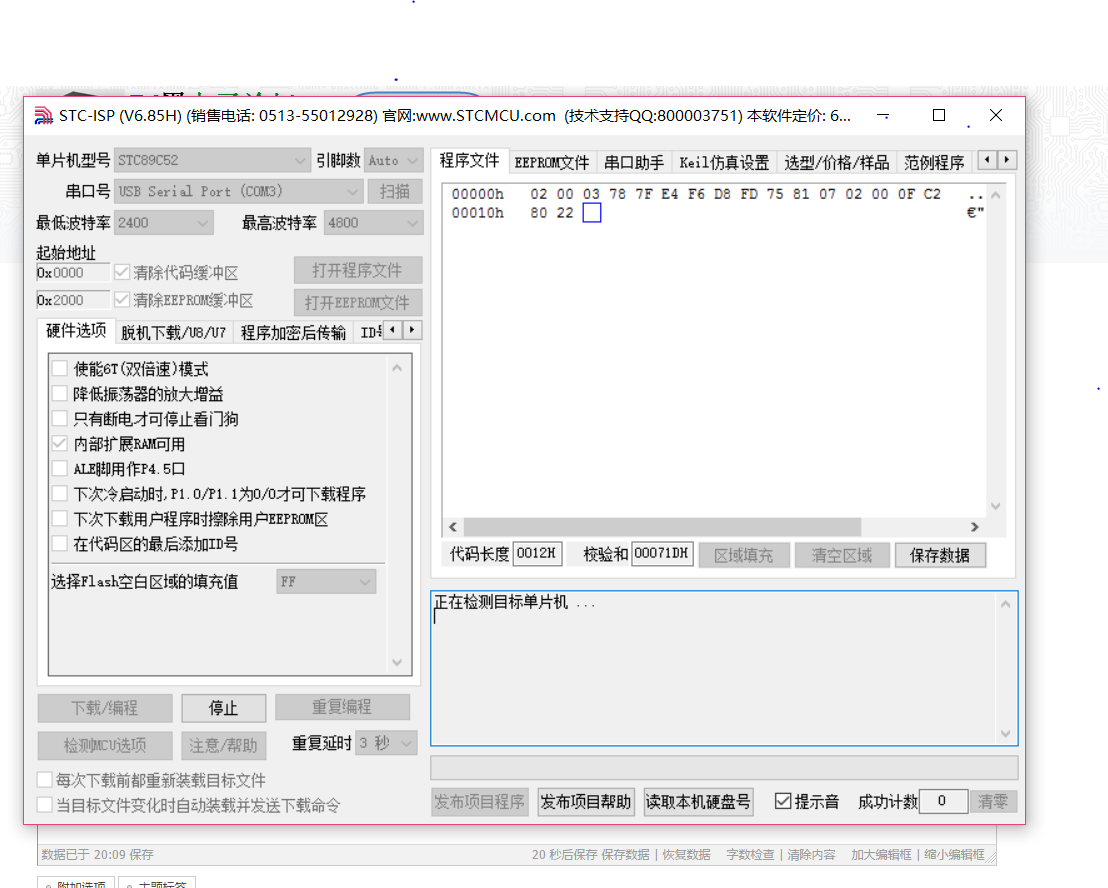
Task: Click hardware options list scroll-up arrow
Action: [x=396, y=367]
